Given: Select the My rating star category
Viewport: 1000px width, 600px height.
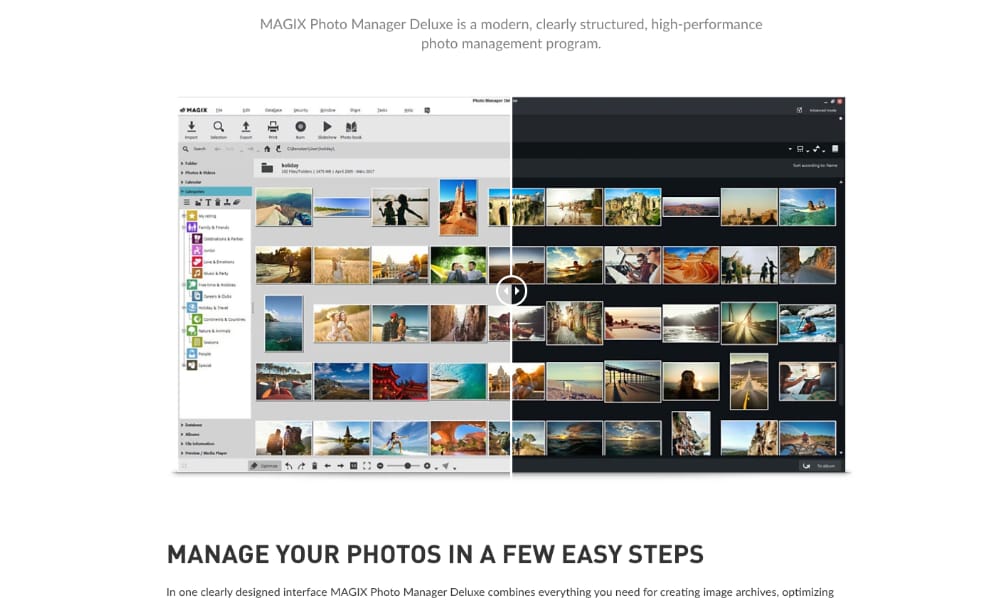Looking at the screenshot, I should point(202,216).
